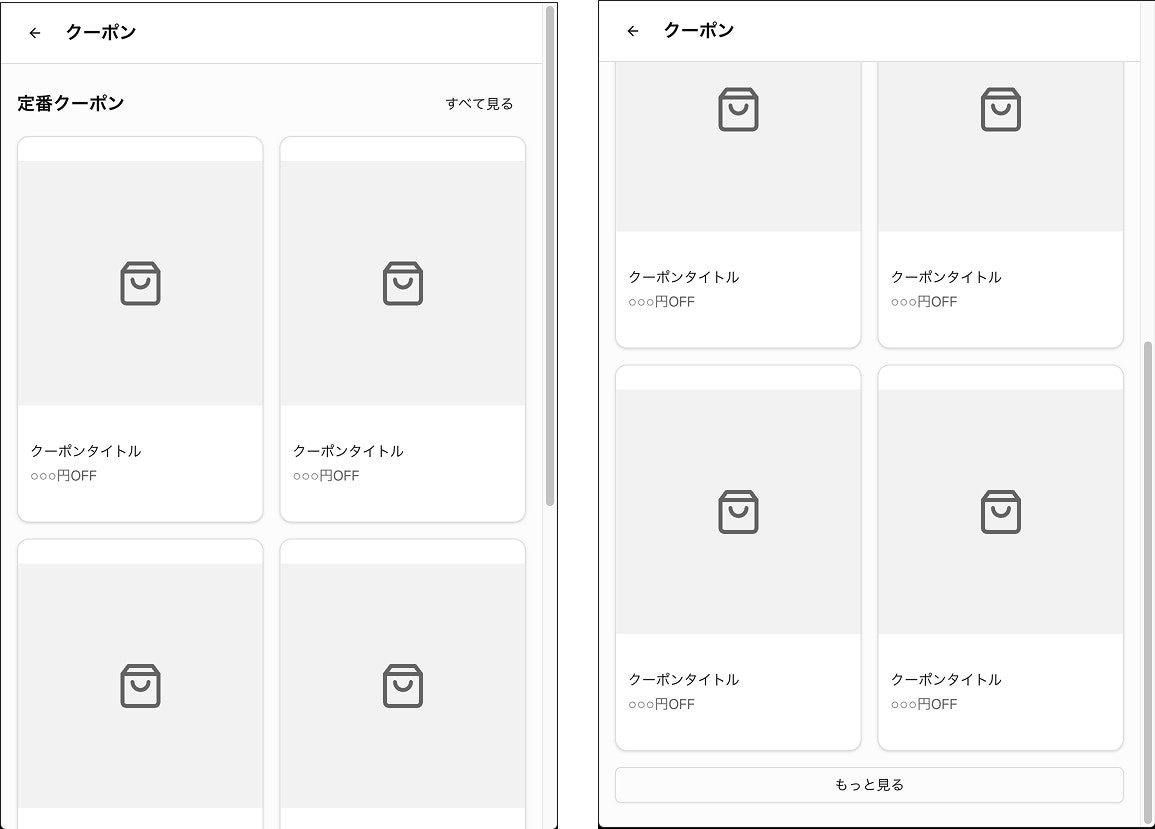Click ○○○円OFF in left screen's second top-row card

(326, 476)
